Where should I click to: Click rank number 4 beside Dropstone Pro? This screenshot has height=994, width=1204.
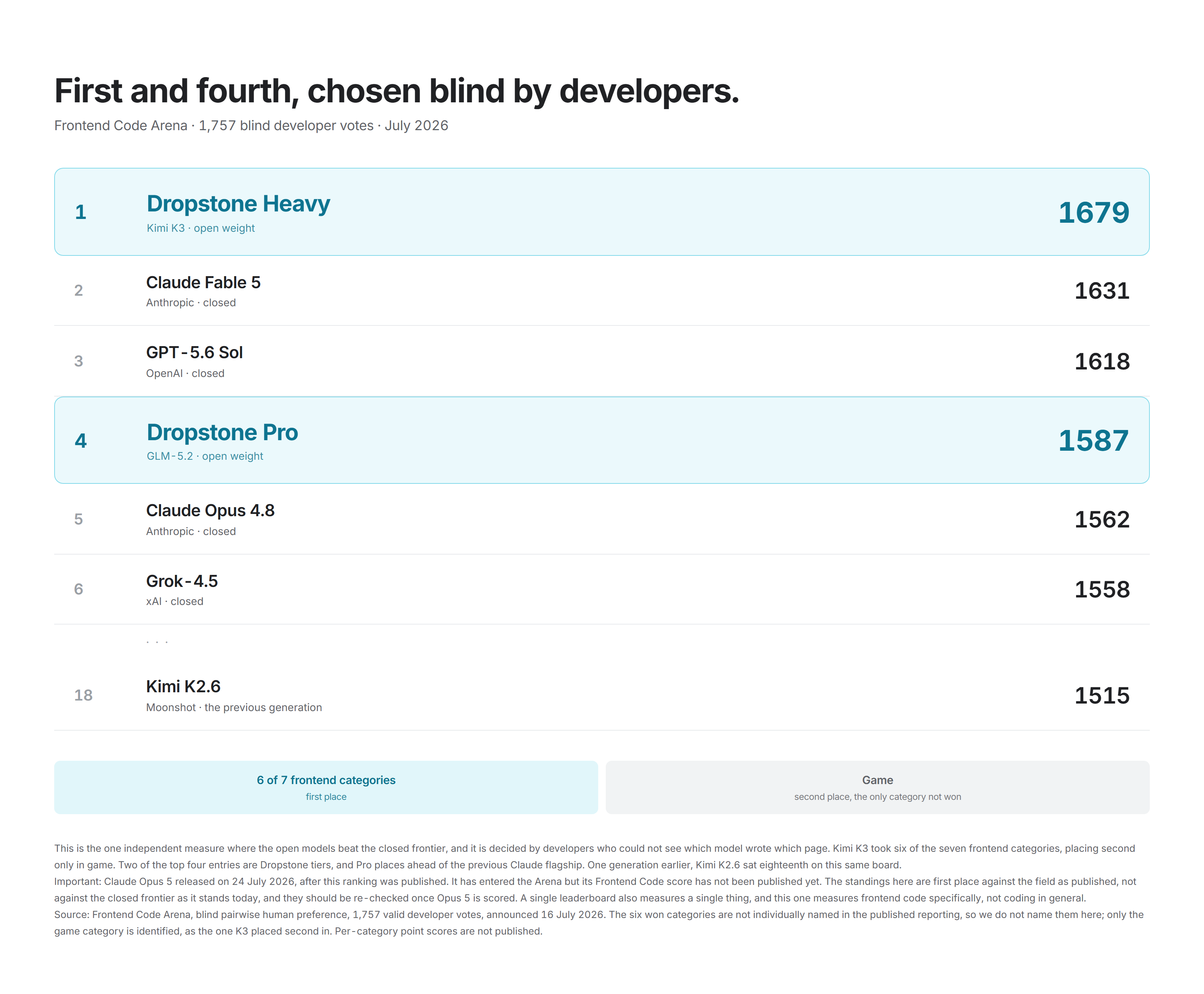tap(81, 440)
